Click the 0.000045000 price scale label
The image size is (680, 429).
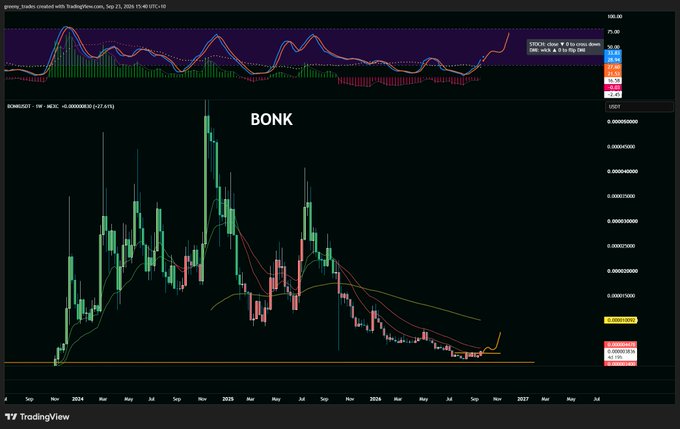[x=622, y=147]
